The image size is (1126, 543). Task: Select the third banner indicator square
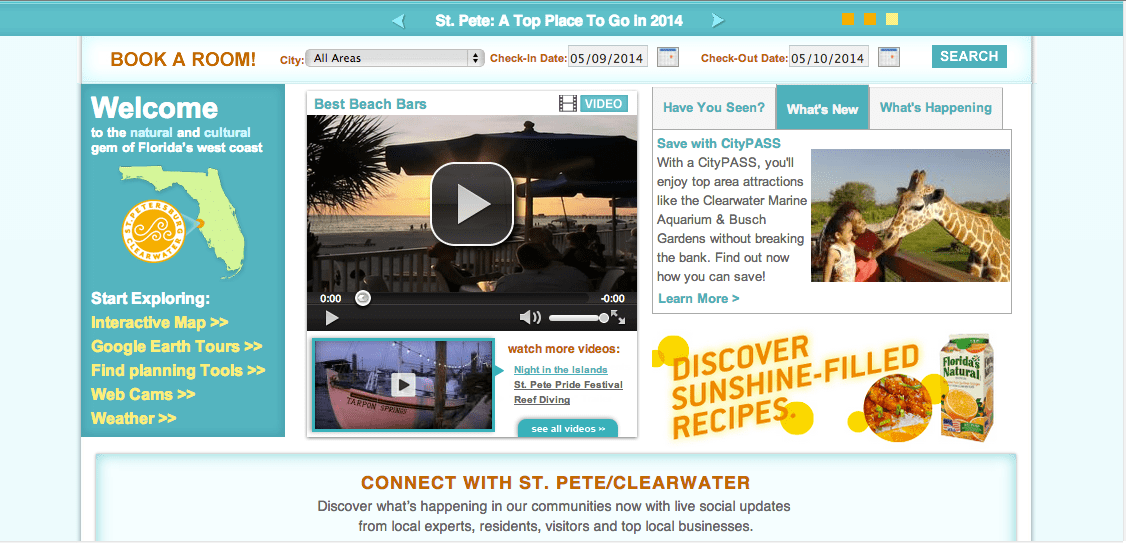point(892,19)
